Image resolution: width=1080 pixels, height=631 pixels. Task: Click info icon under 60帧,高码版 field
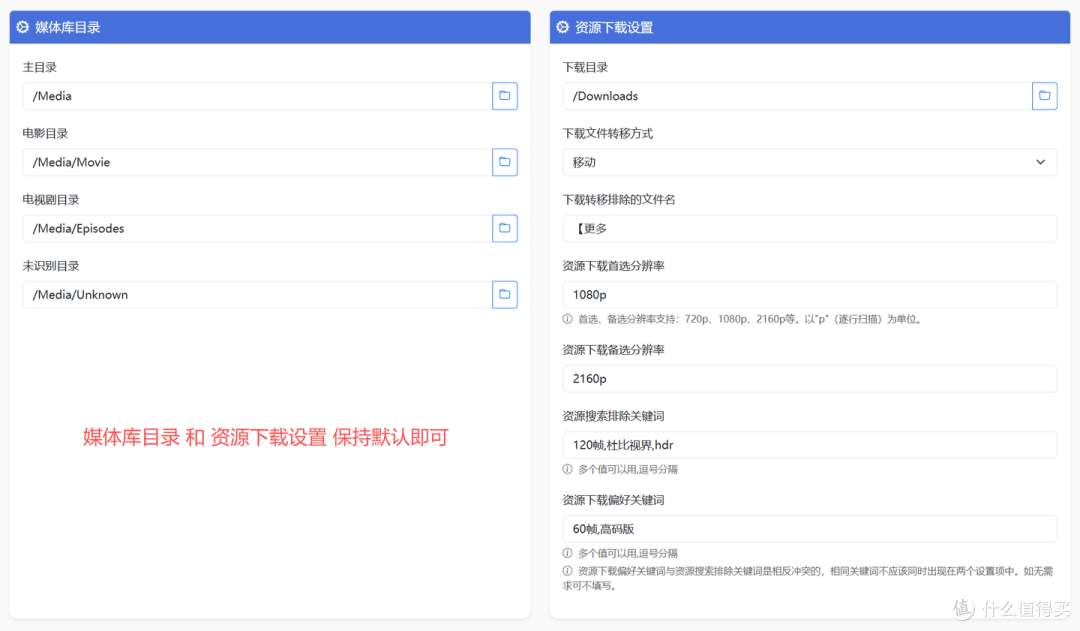click(568, 553)
